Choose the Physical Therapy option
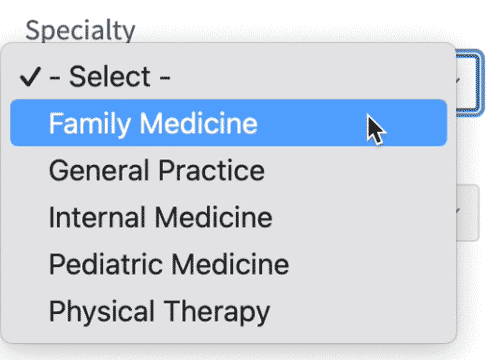This screenshot has height=360, width=500. click(x=228, y=311)
